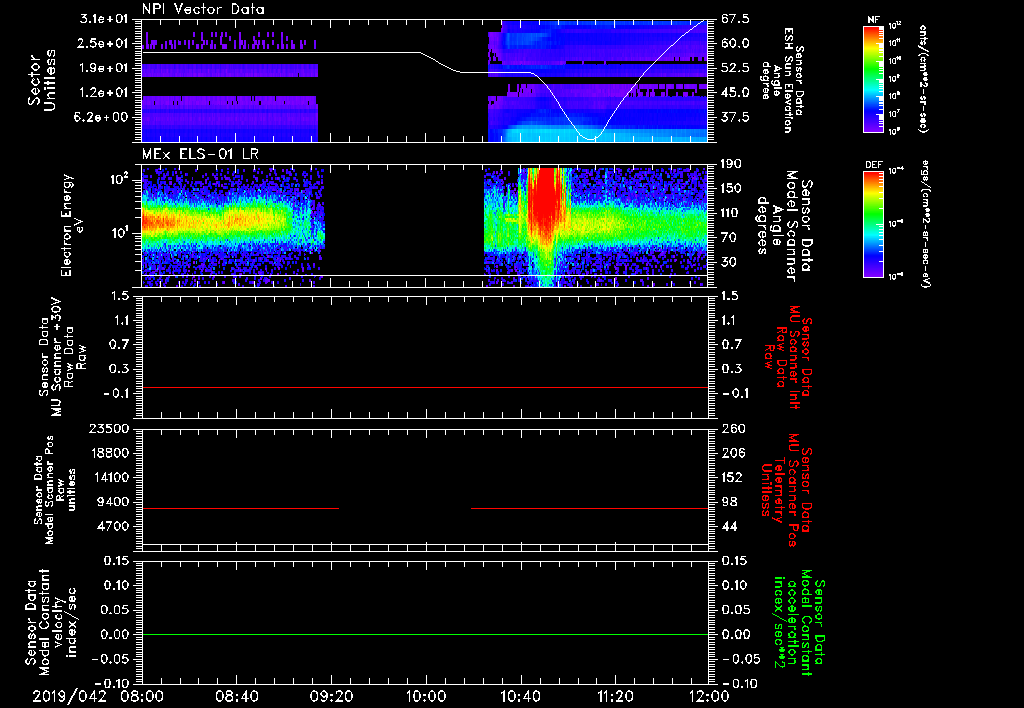Click the 10:40 time axis label
Viewport: 1024px width, 708px height.
tap(520, 696)
